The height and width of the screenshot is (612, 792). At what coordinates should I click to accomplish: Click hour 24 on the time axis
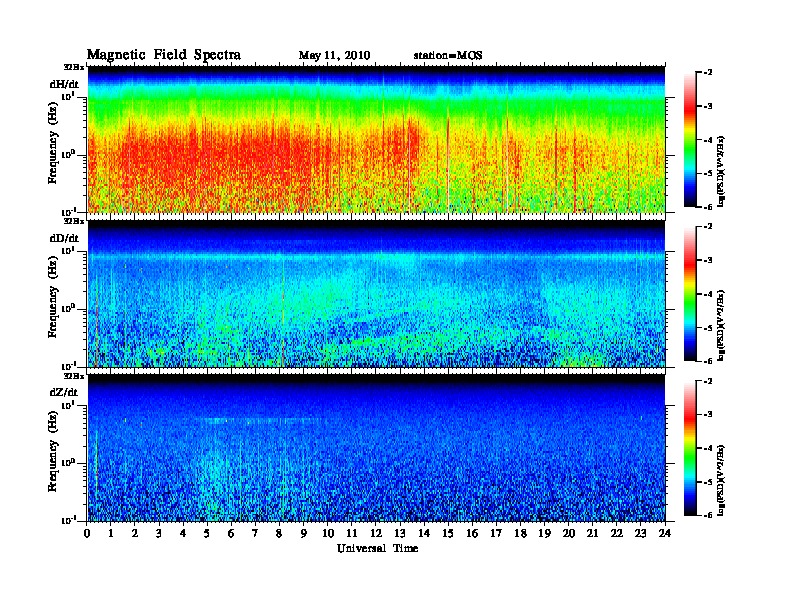[x=665, y=533]
